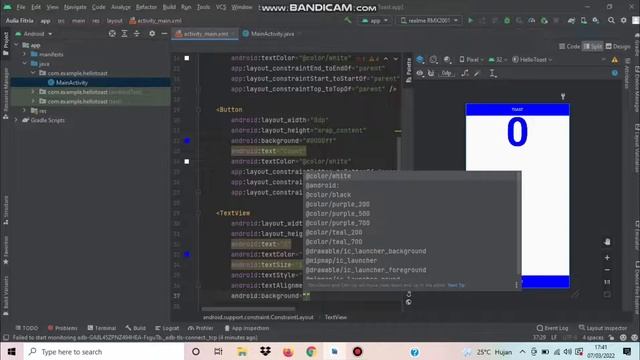
Task: Zoom out the layout preview
Action: pyautogui.click(x=607, y=270)
